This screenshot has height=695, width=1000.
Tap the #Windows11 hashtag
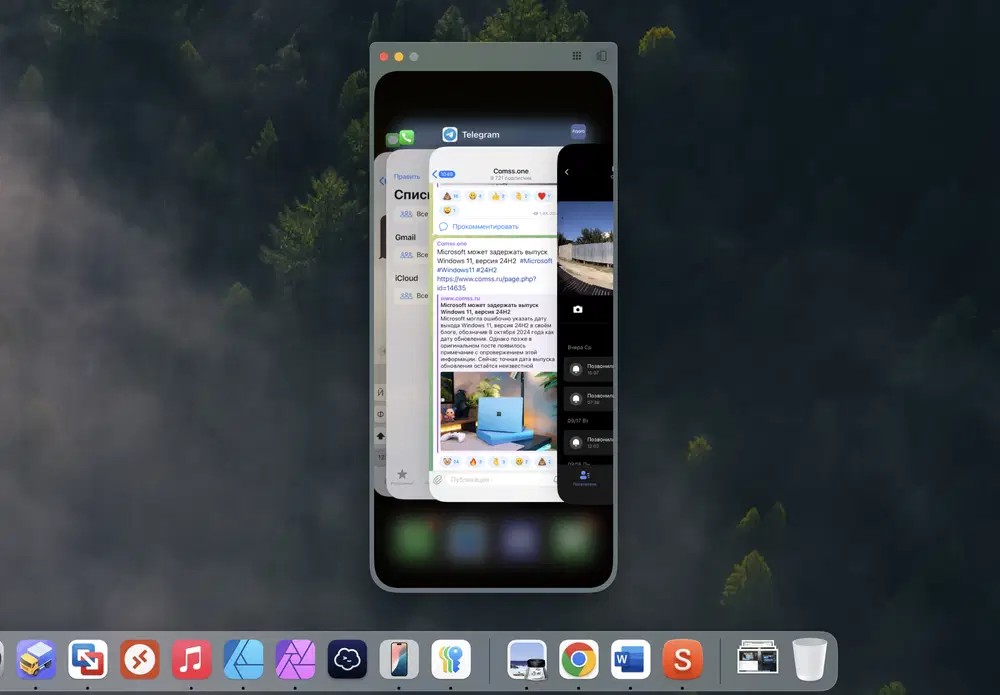(x=455, y=270)
